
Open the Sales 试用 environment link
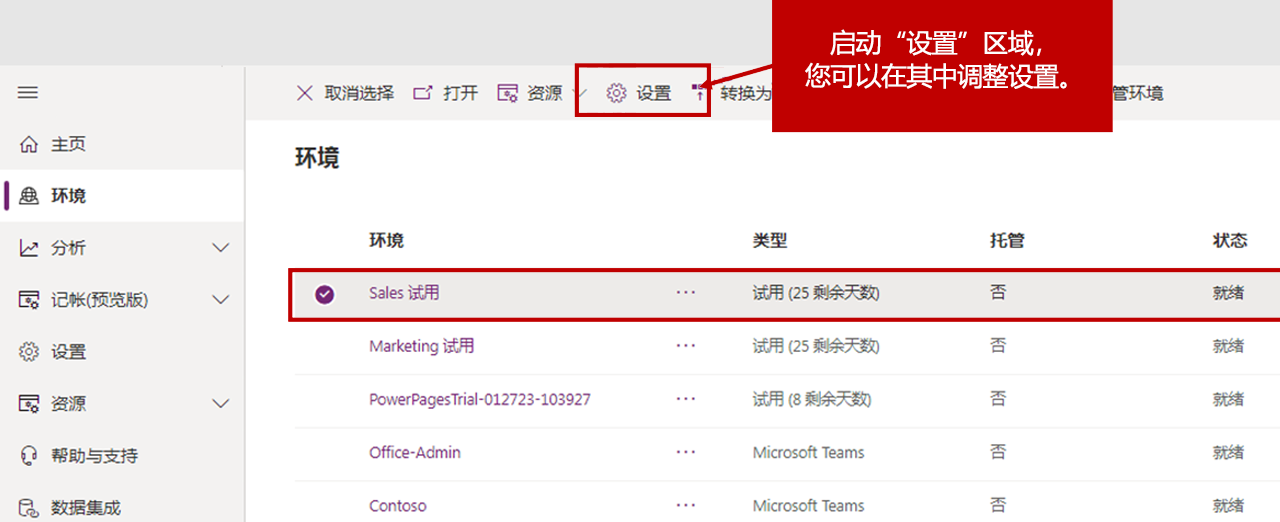click(x=404, y=293)
